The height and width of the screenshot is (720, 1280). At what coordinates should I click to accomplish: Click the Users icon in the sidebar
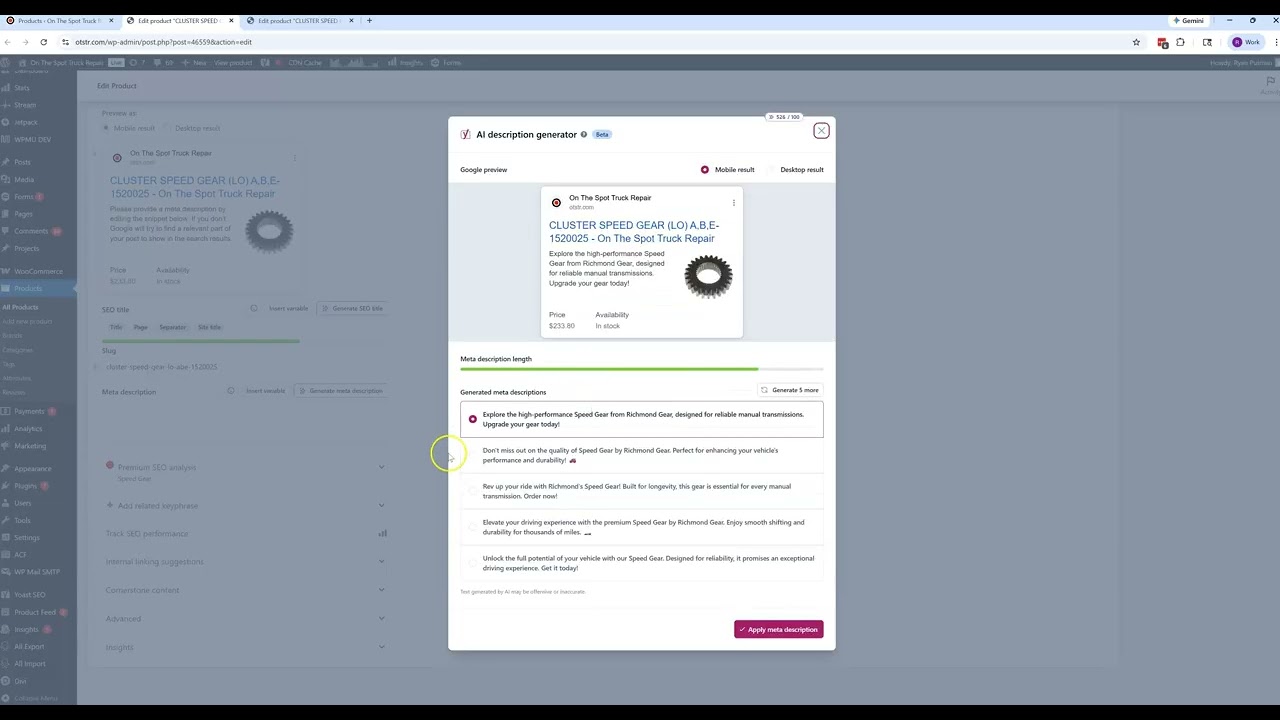click(6, 503)
